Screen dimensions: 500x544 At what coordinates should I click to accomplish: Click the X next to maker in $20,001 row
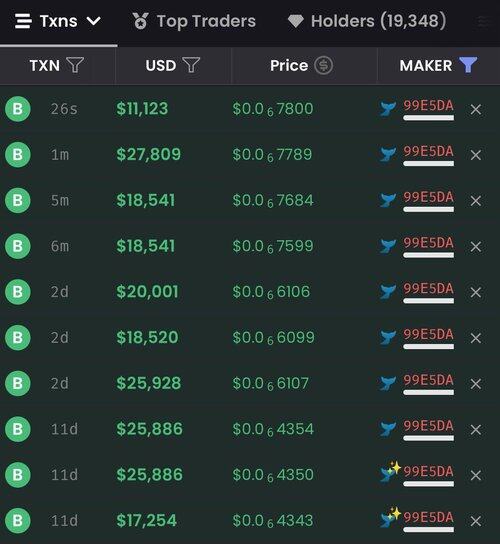476,292
